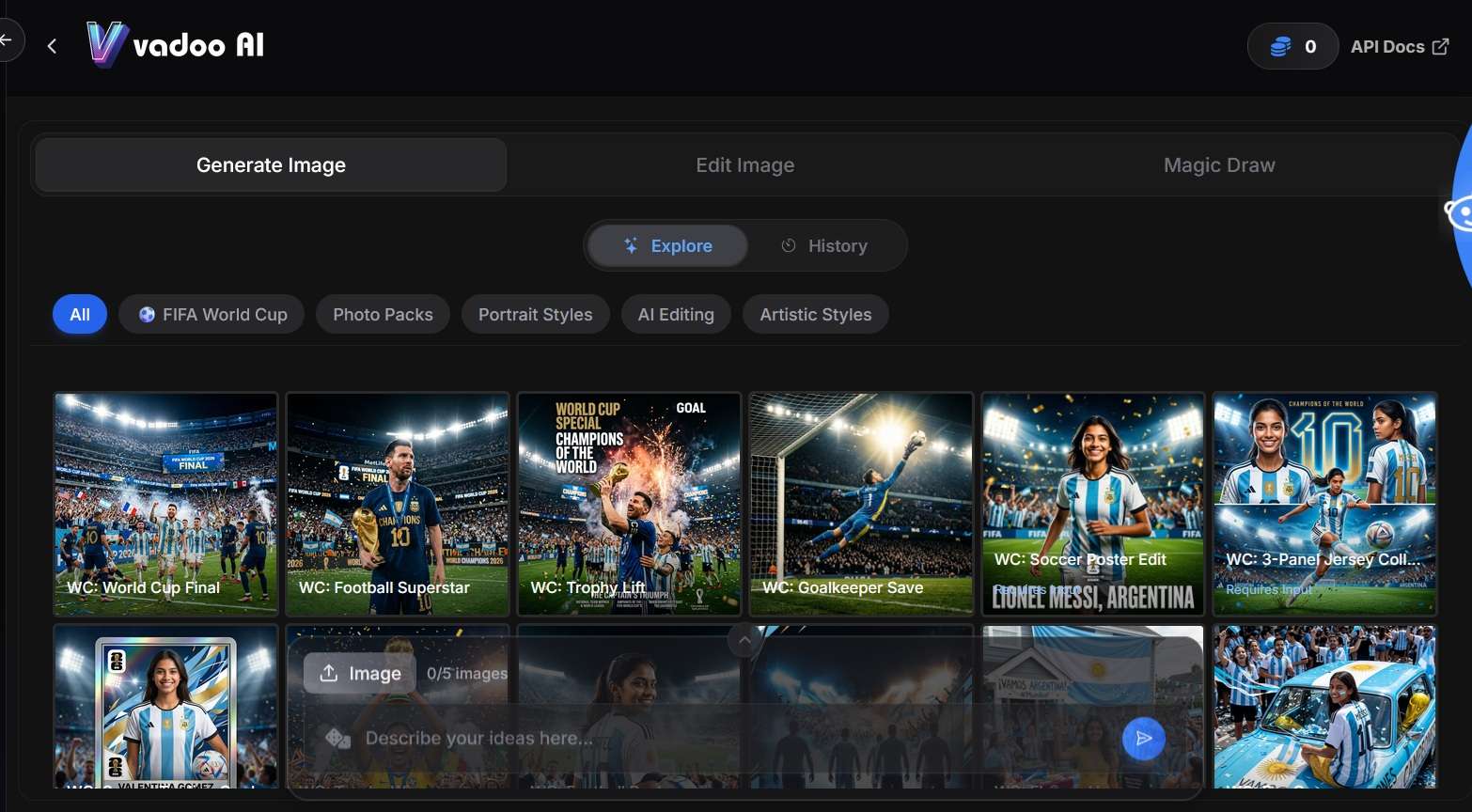Screen dimensions: 1472x812
Task: Click the Vadoo AI logo
Action: tap(175, 45)
